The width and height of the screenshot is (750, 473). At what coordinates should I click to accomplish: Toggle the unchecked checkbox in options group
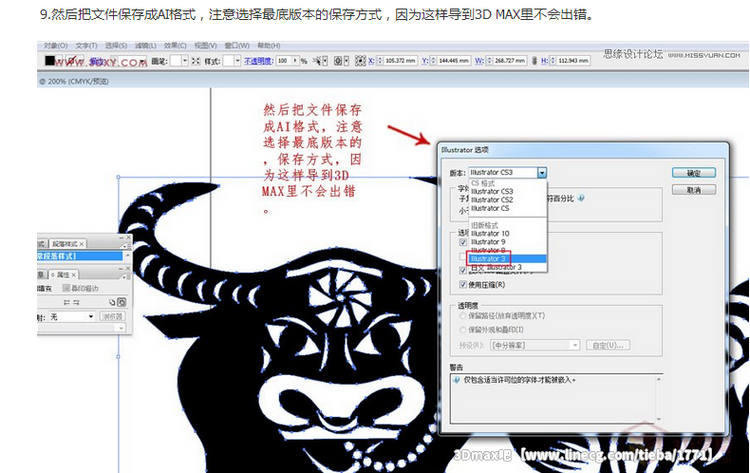point(463,256)
